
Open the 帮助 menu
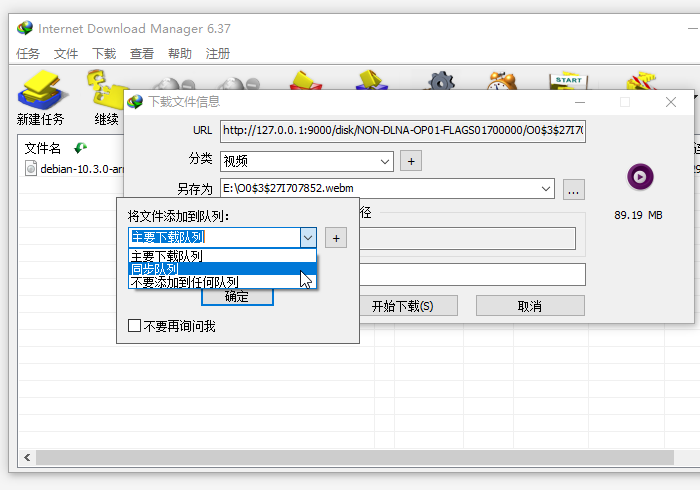pyautogui.click(x=180, y=54)
